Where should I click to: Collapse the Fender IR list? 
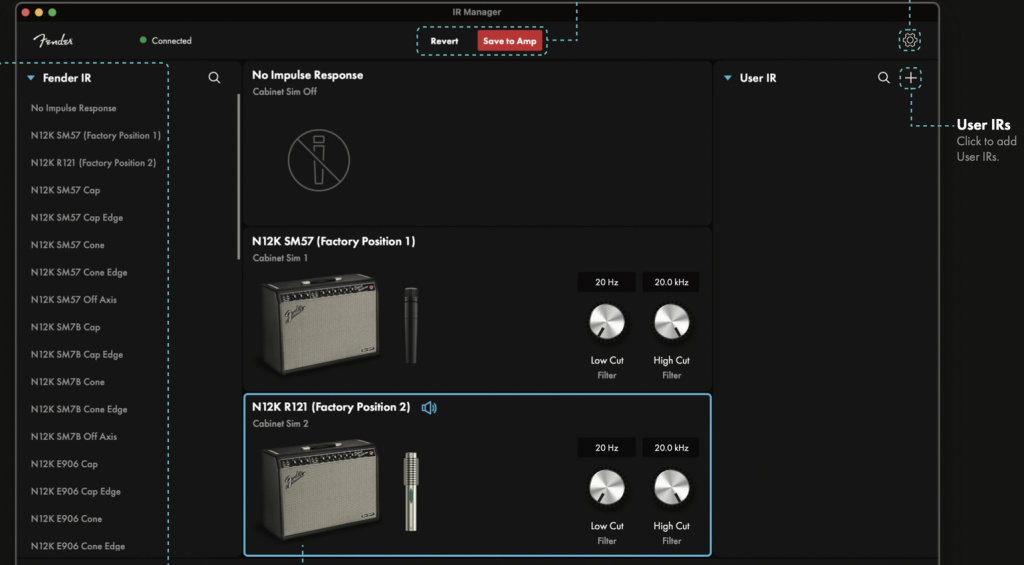(x=31, y=78)
